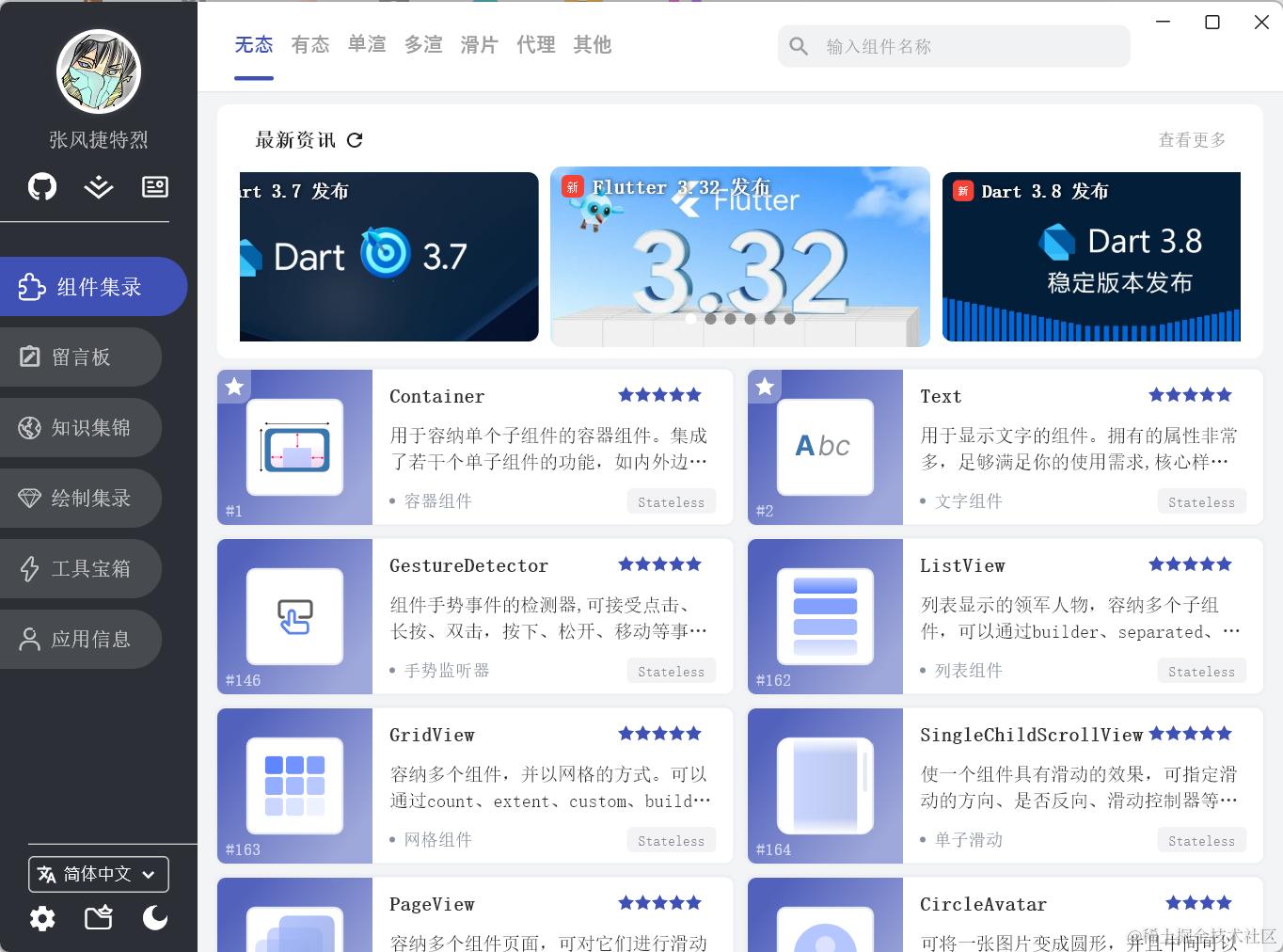Switch to the 单渲 tab

[x=367, y=45]
